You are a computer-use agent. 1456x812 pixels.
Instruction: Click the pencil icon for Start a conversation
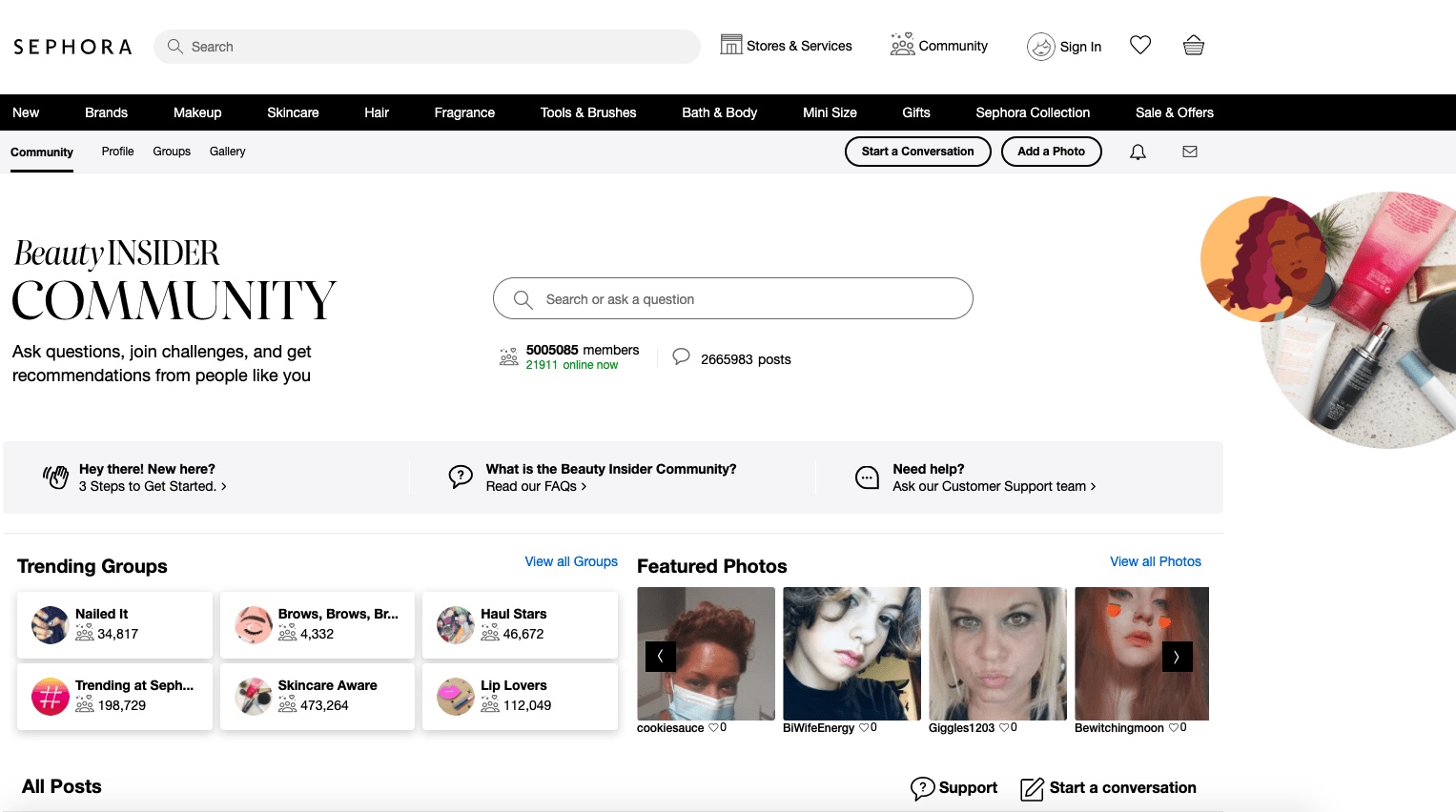[x=1033, y=789]
